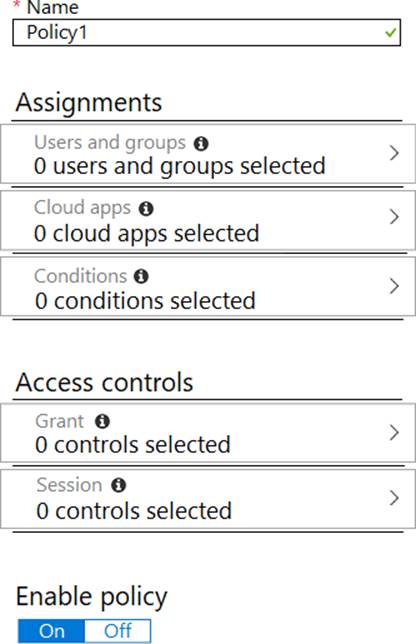Click green checkmark in Name field
Screen dimensions: 416x644
tap(391, 32)
